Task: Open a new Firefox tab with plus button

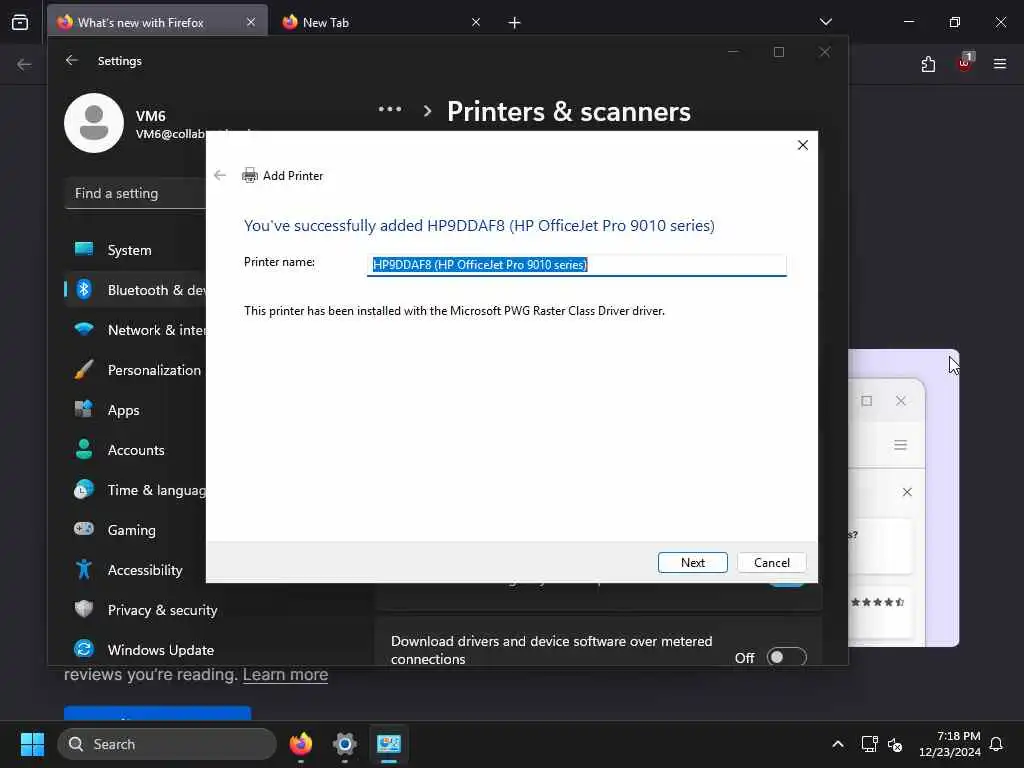Action: [x=514, y=23]
